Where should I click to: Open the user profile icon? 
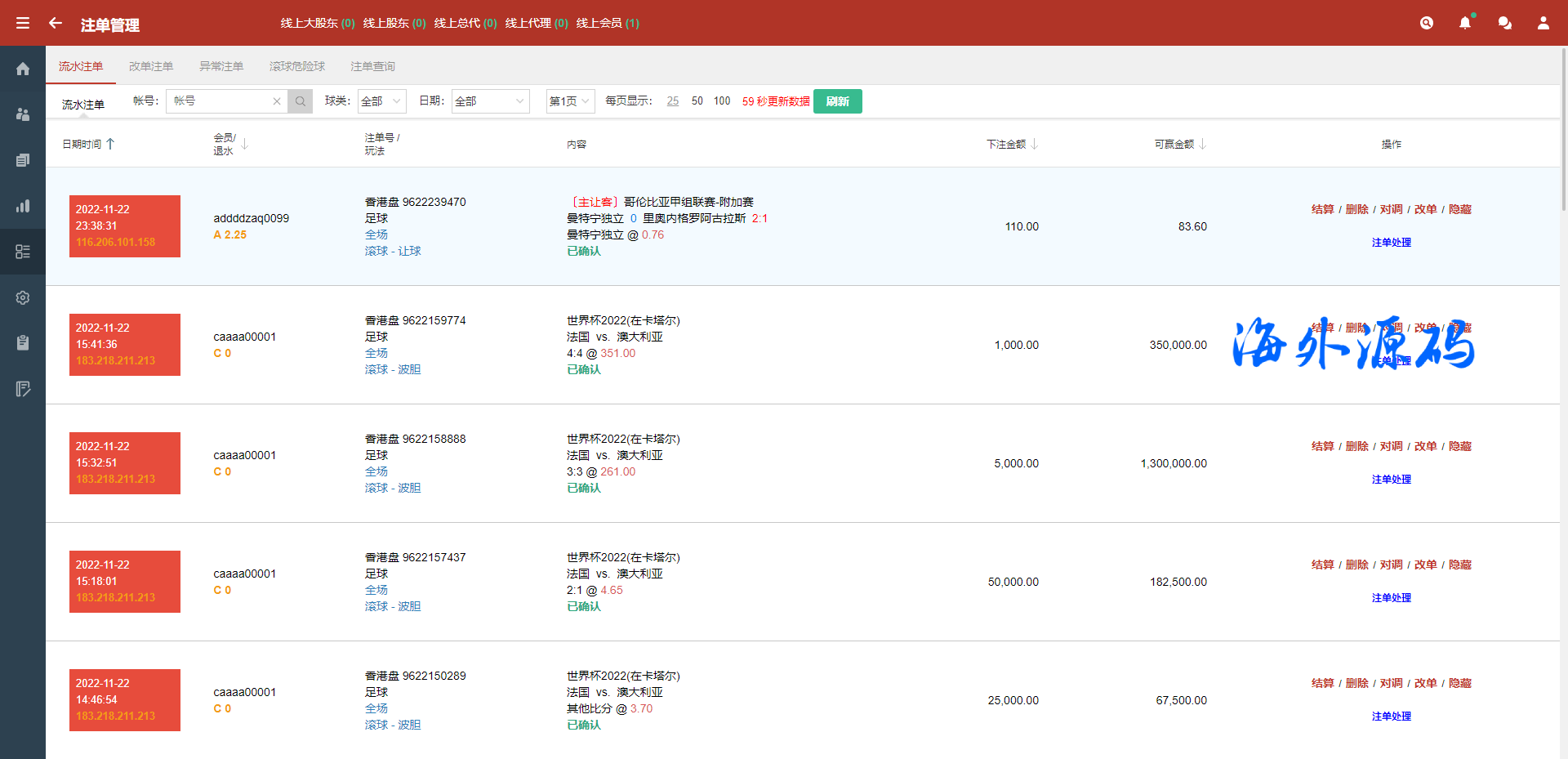pyautogui.click(x=1543, y=23)
